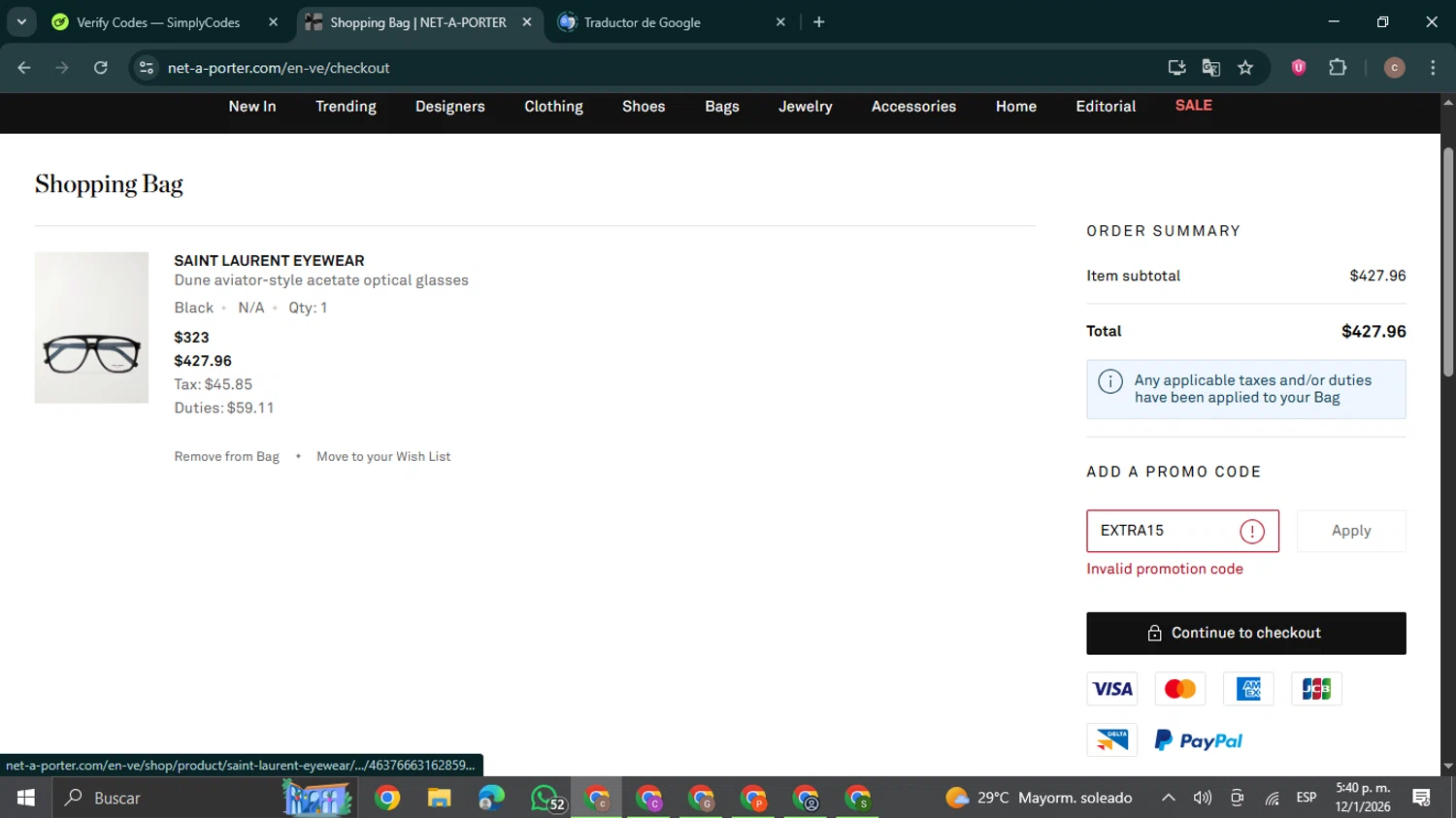The height and width of the screenshot is (818, 1456).
Task: Click the install app icon in address bar
Action: point(1176,68)
